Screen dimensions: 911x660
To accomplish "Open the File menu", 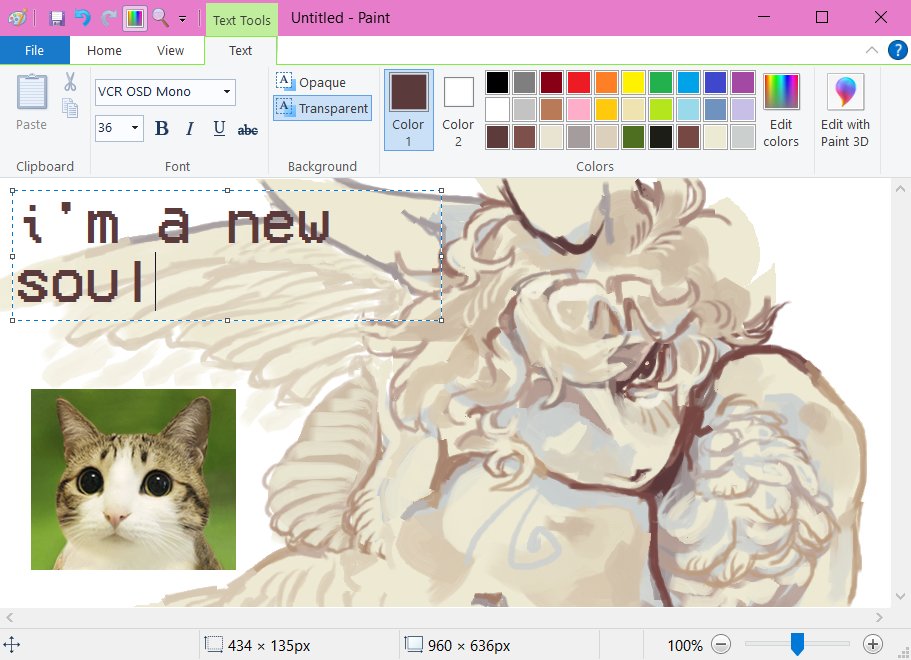I will pos(34,51).
